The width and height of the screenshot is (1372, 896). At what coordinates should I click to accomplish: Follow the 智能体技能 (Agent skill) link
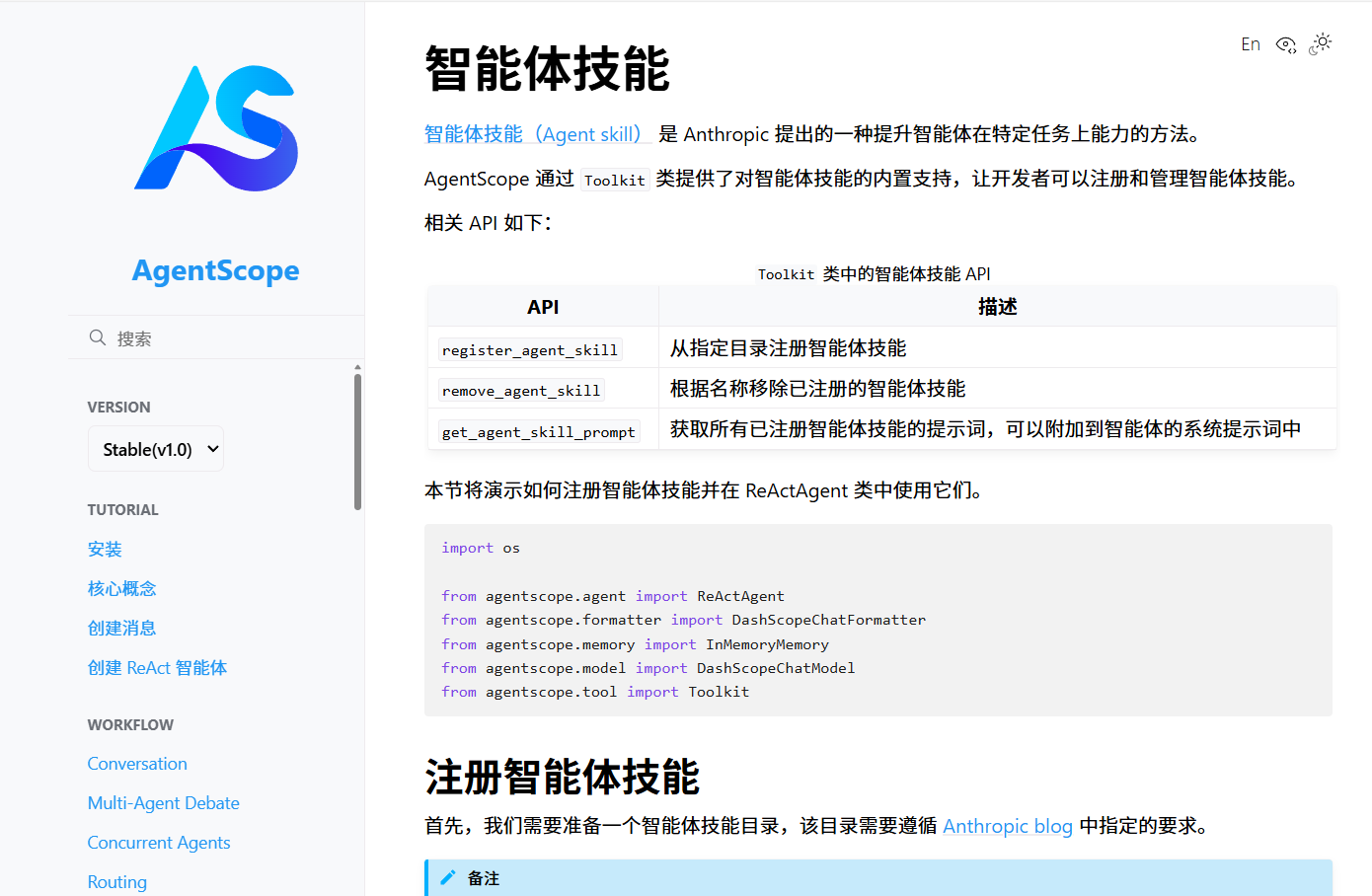(x=538, y=134)
